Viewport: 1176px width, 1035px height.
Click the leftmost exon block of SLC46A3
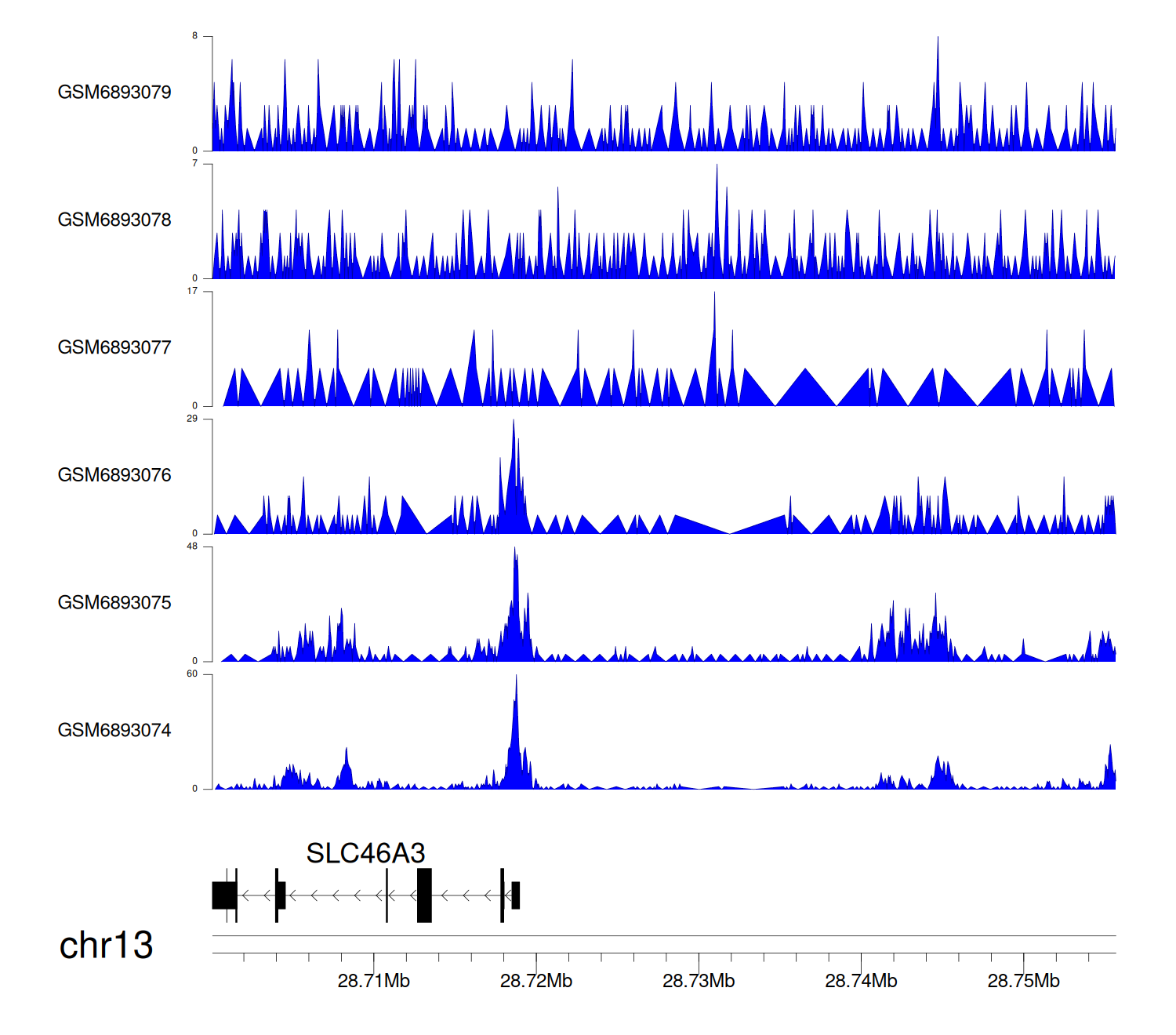(x=223, y=895)
